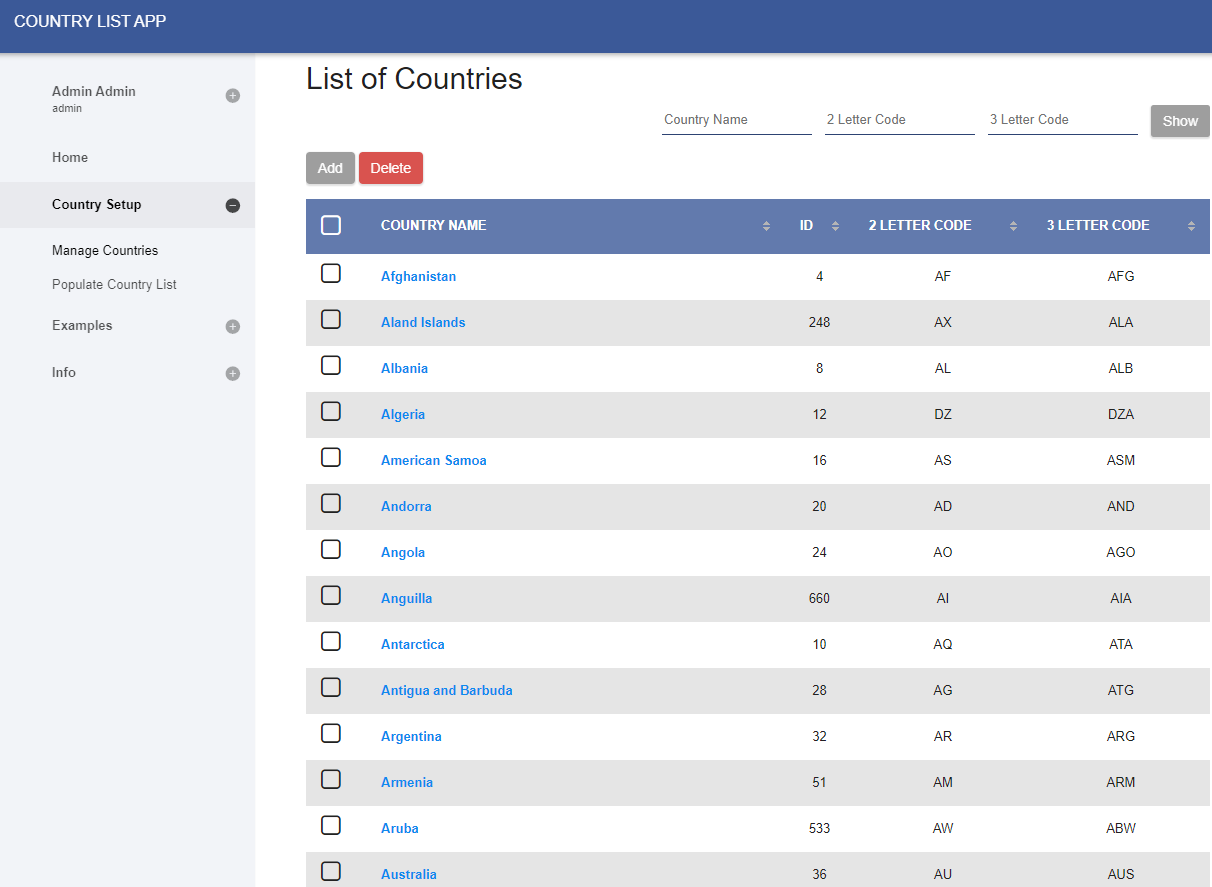
Task: Open Home from the sidebar
Action: 70,157
